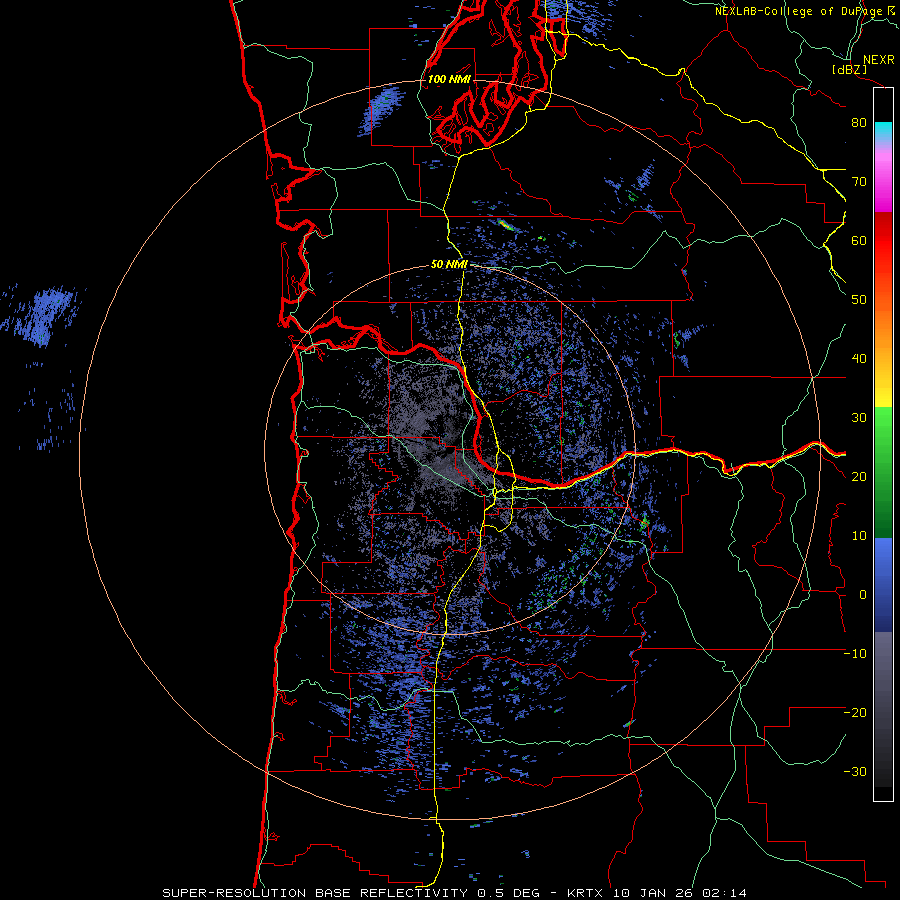Click the 70 dBZ scale label
This screenshot has height=900, width=900.
click(859, 181)
